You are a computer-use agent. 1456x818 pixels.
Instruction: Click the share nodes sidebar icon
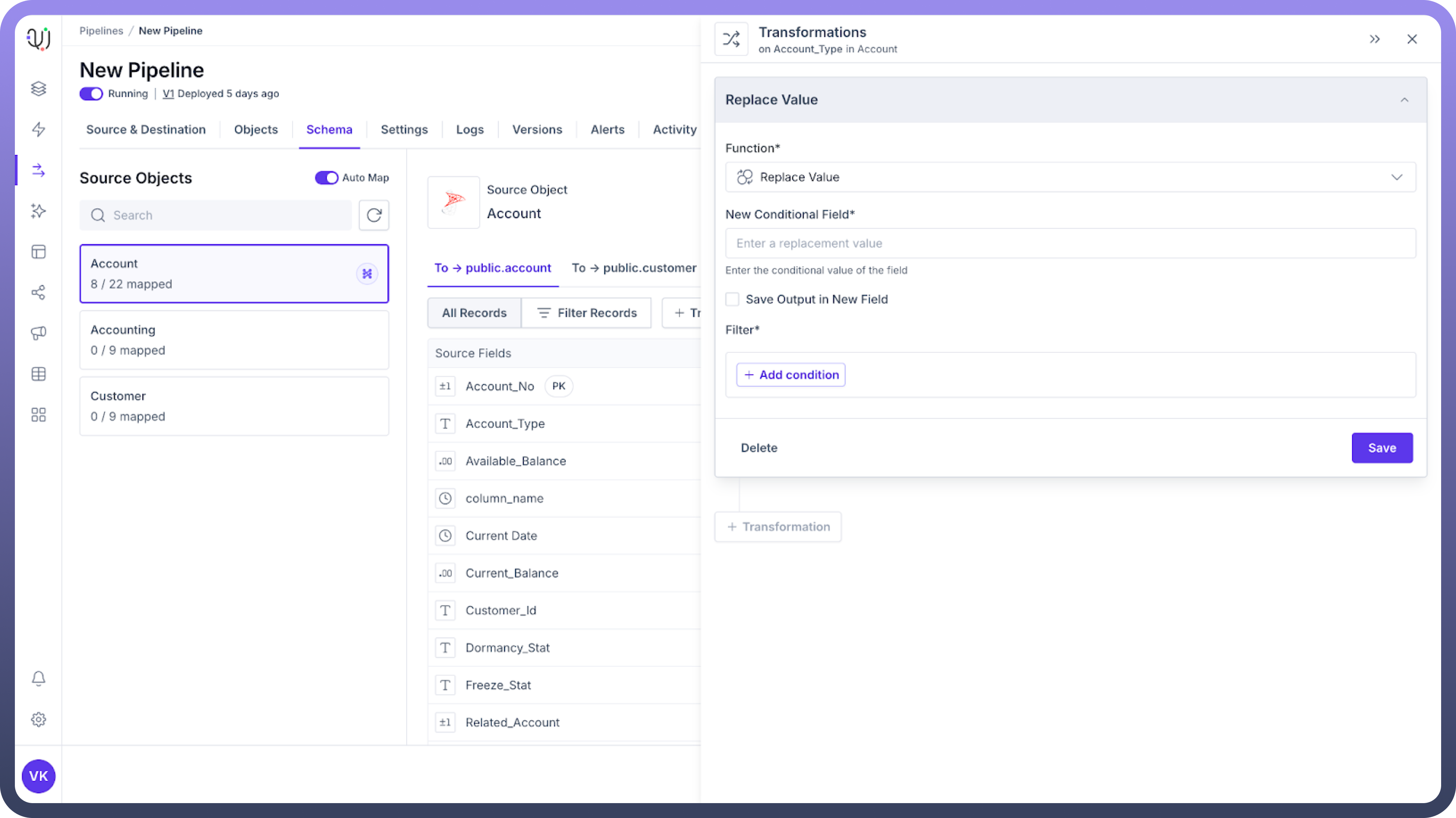click(38, 292)
